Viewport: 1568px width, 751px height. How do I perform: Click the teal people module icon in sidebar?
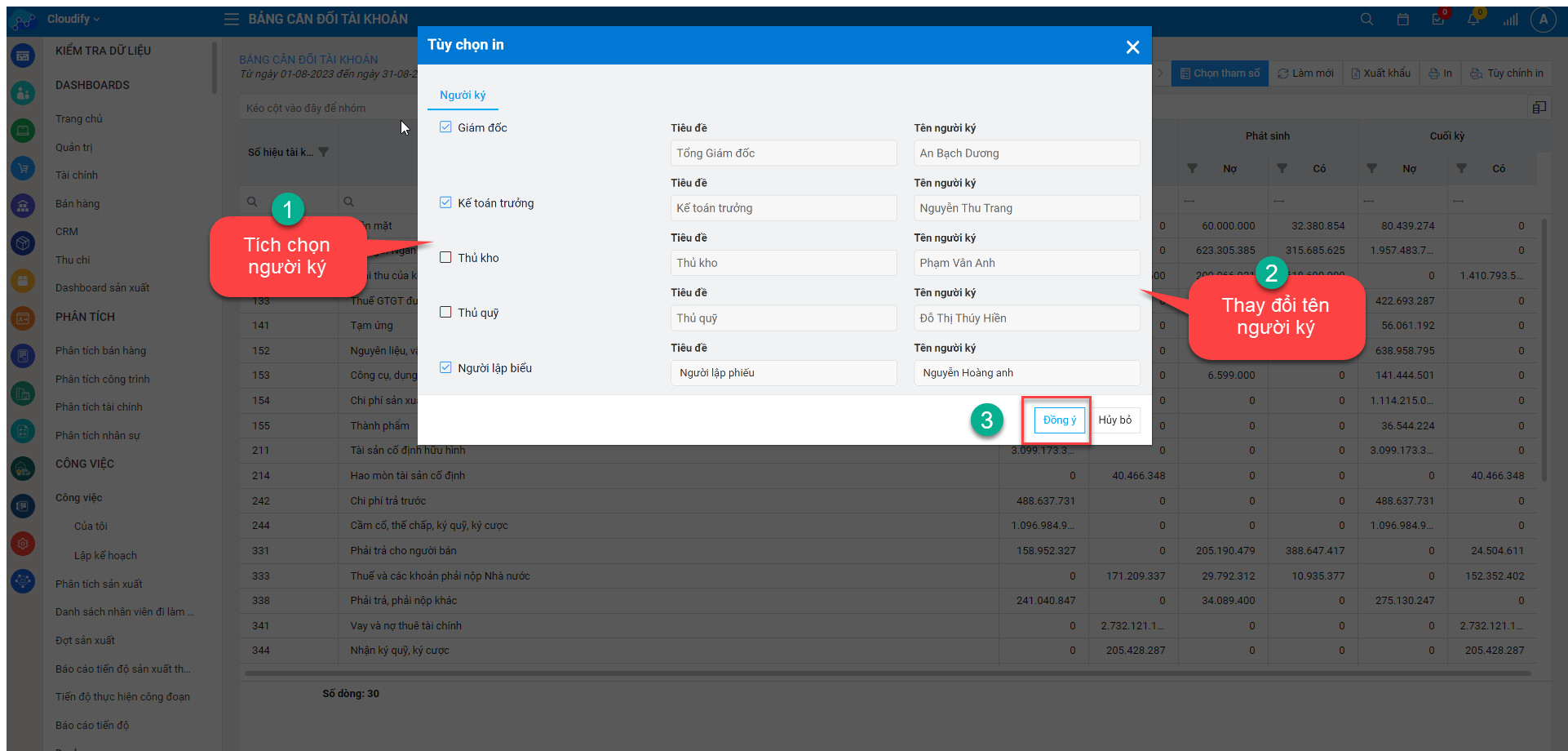[23, 93]
